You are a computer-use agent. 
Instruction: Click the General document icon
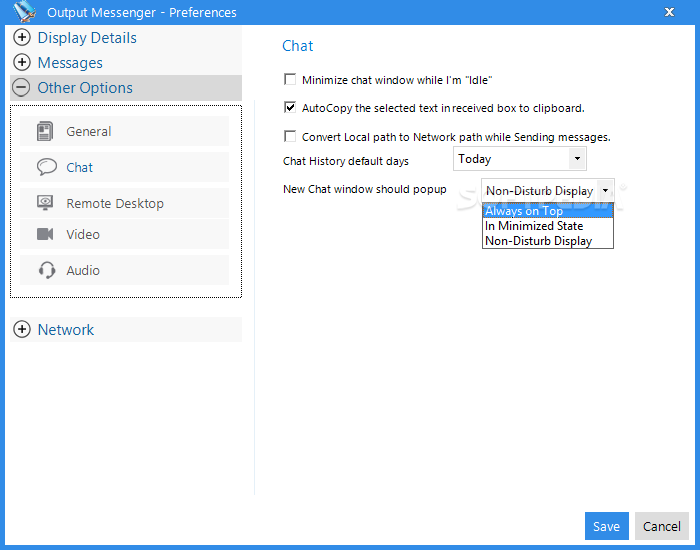(x=45, y=131)
